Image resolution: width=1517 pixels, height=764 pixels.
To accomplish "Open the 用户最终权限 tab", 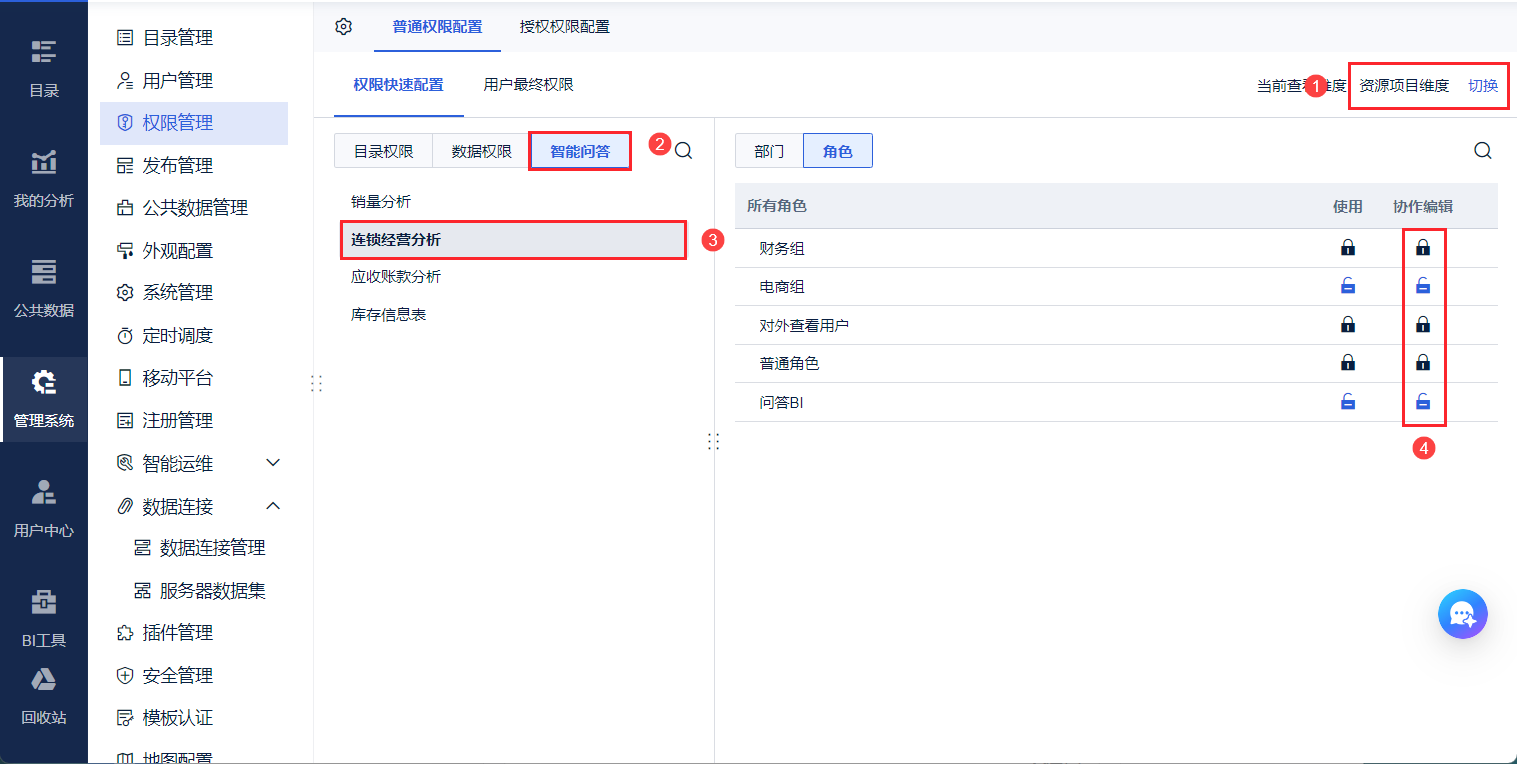I will click(x=528, y=85).
